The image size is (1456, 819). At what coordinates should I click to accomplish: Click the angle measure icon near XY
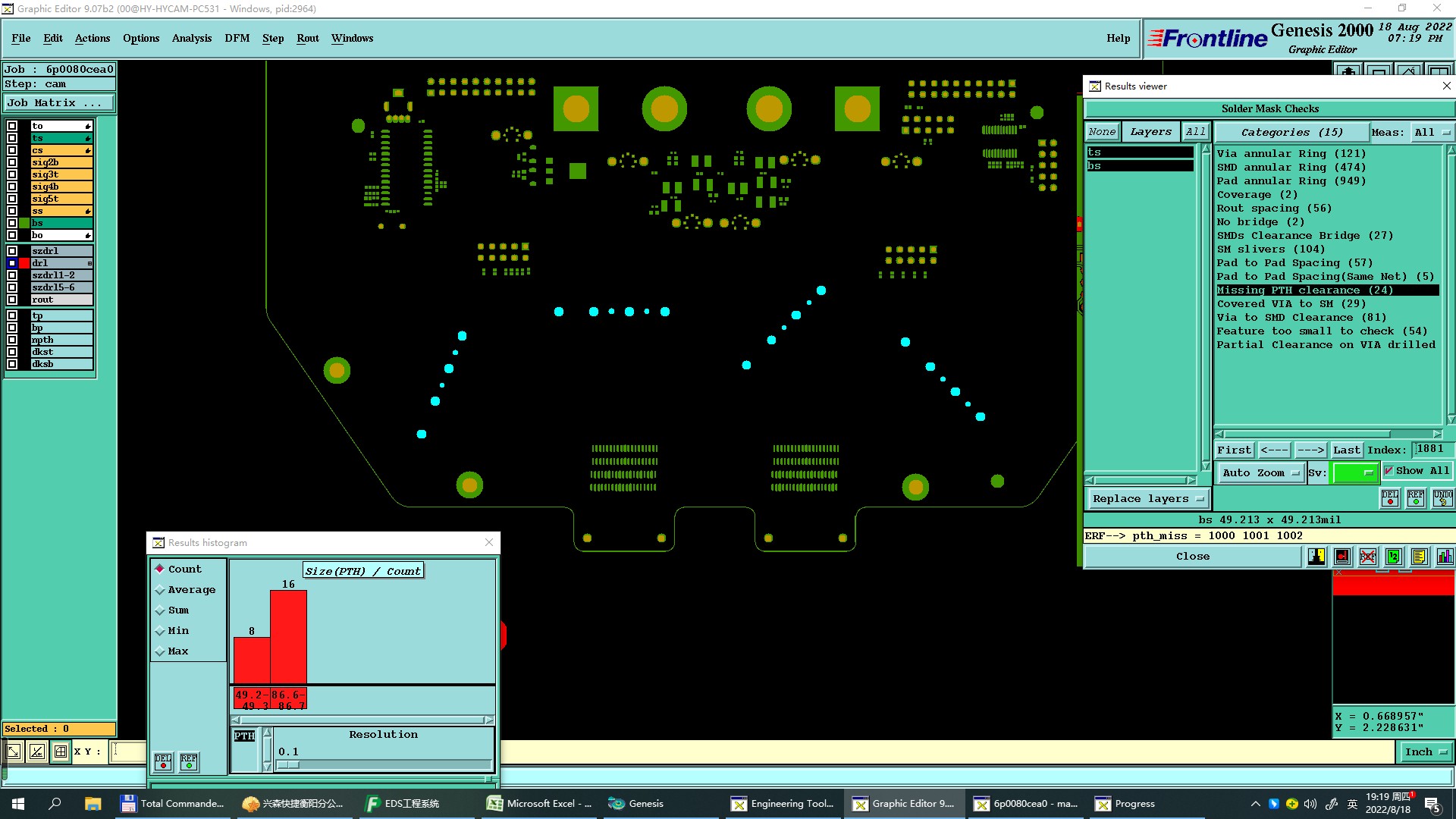click(36, 752)
